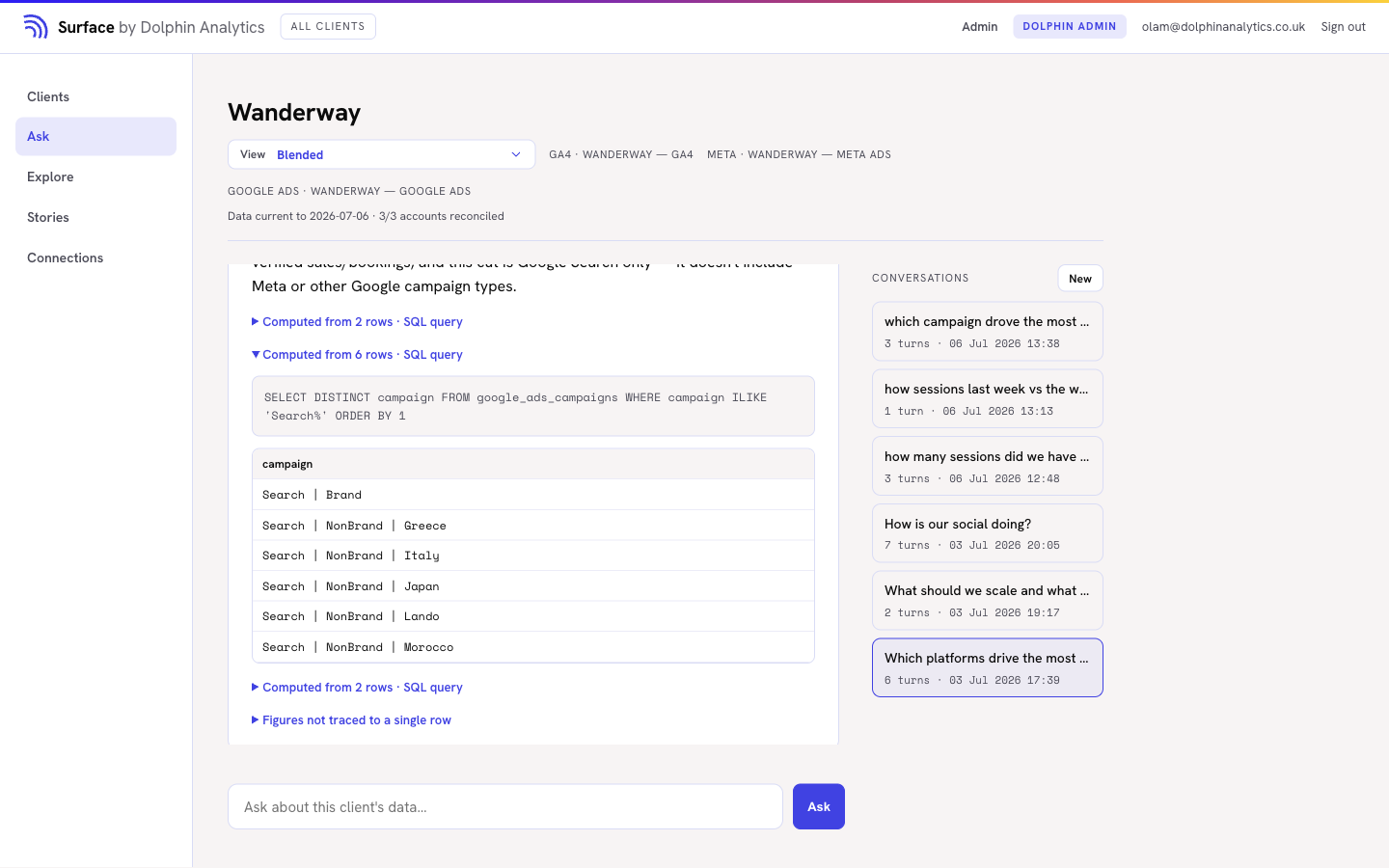The width and height of the screenshot is (1389, 868).
Task: Select 'What should we scale and what' conversation
Action: [x=988, y=601]
